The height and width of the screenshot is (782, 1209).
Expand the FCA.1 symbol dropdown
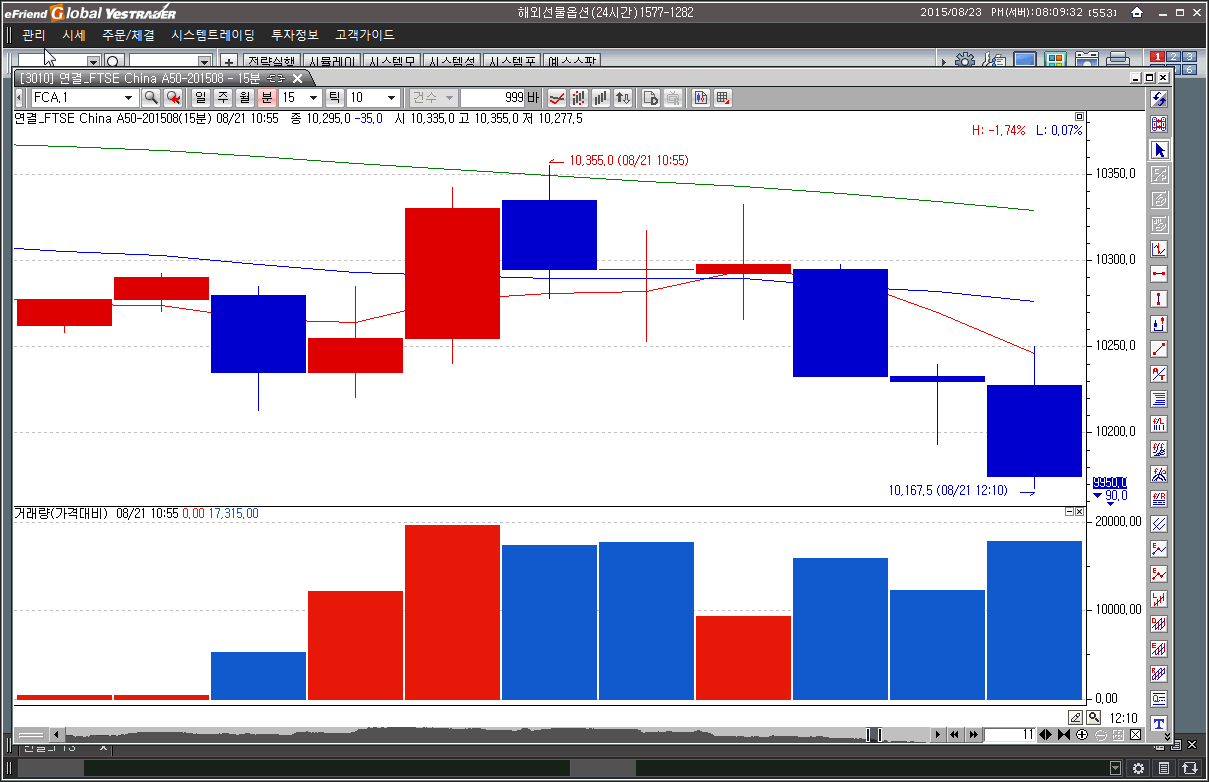(x=128, y=98)
